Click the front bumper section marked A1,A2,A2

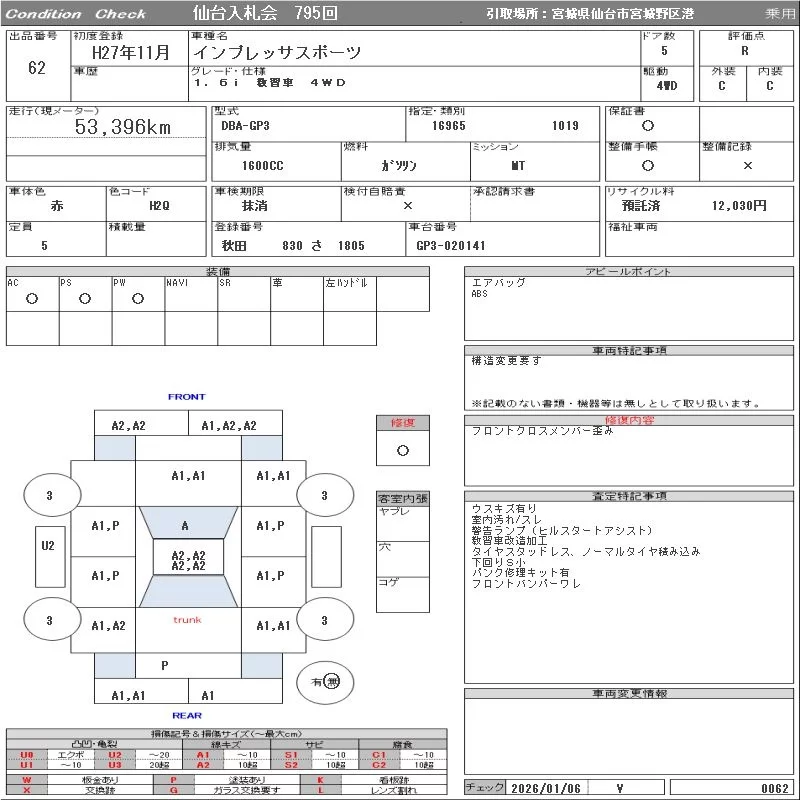tap(228, 425)
